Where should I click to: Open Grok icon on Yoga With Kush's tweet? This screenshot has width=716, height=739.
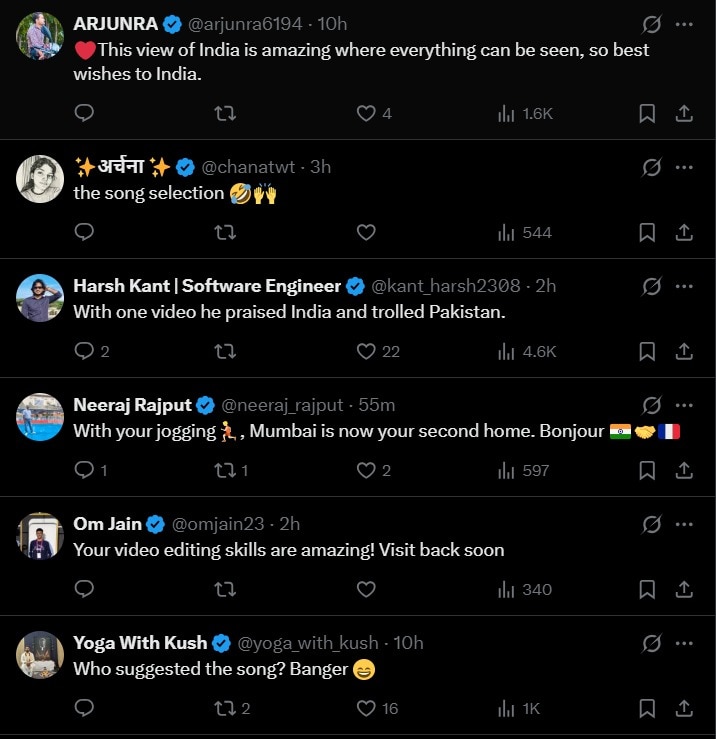pos(651,643)
